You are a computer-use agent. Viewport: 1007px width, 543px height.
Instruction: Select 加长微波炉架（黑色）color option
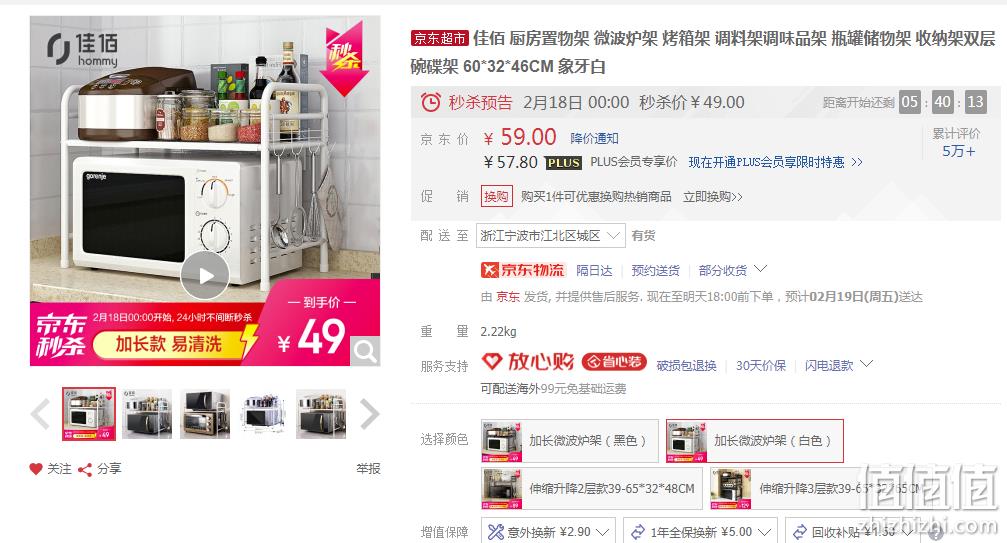point(570,441)
